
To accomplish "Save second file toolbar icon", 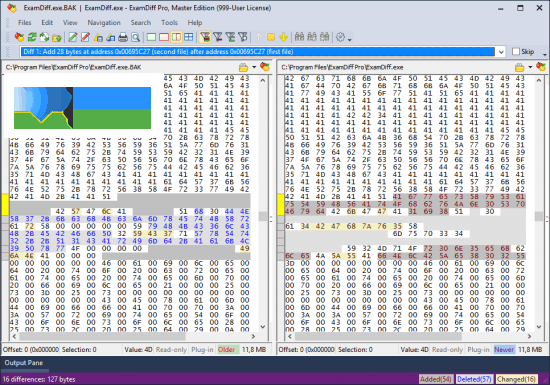I will click(111, 37).
